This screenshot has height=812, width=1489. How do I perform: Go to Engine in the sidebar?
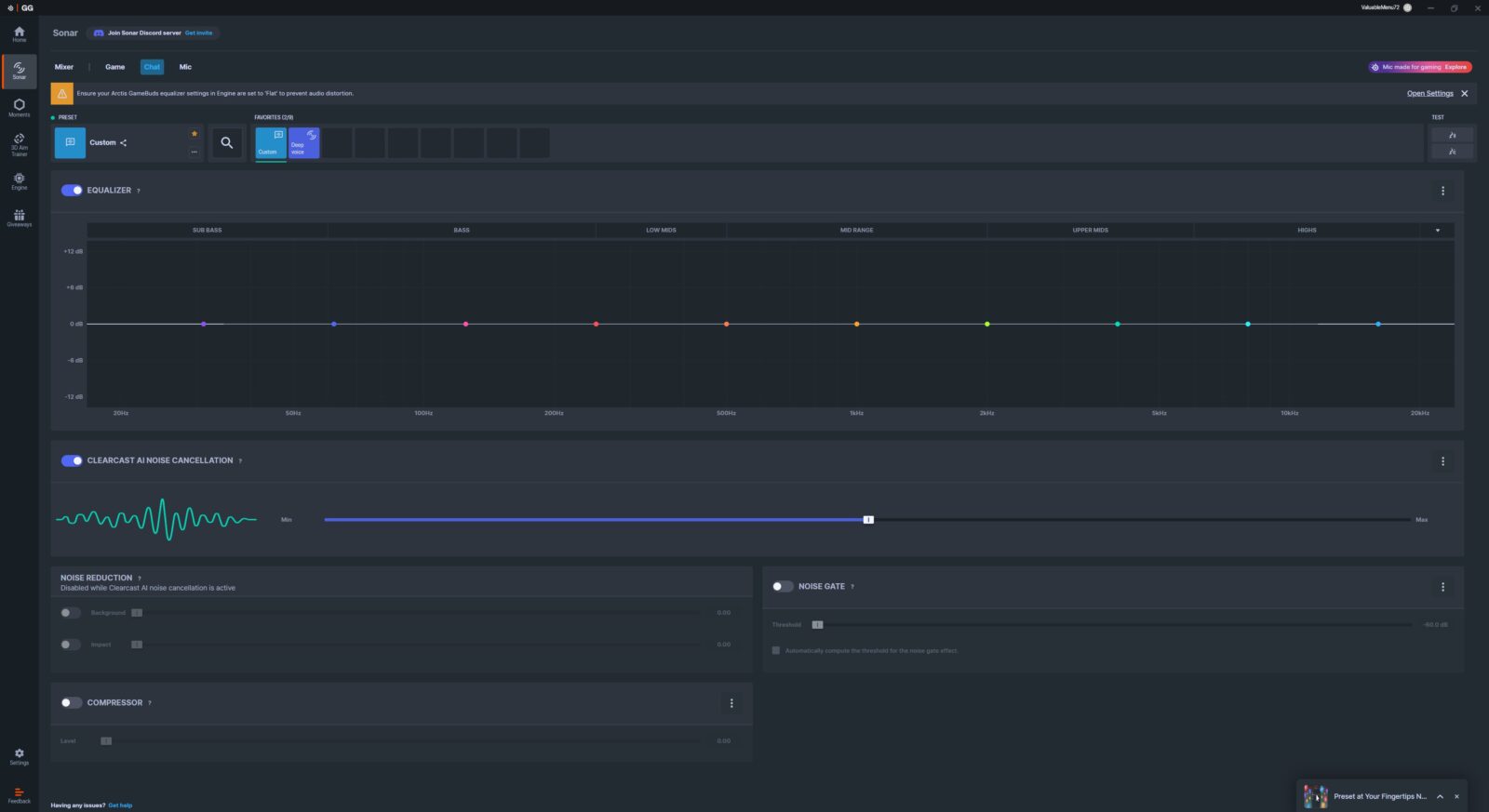19,180
